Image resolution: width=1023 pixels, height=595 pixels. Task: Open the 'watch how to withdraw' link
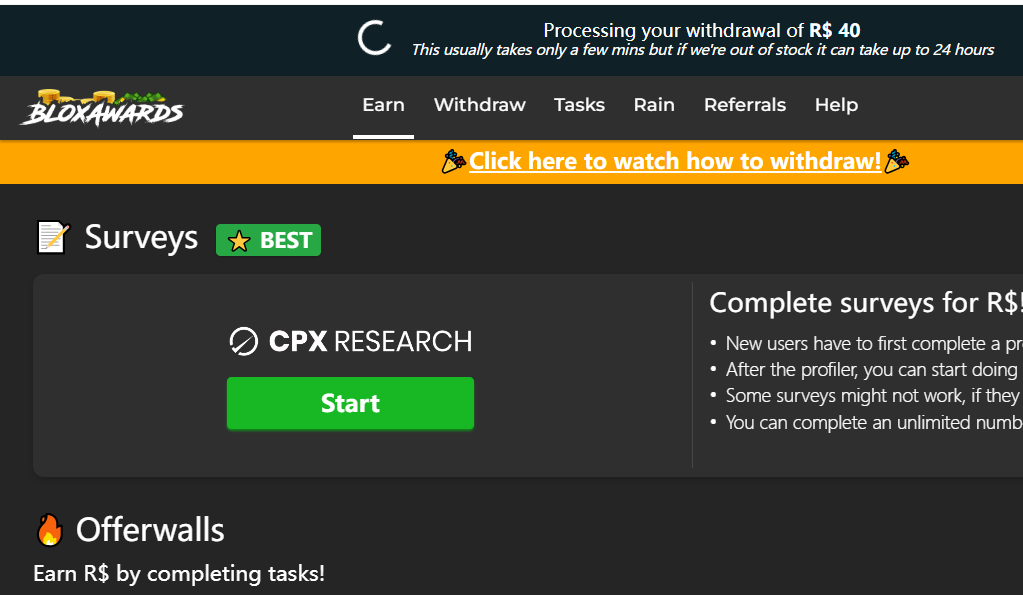(675, 161)
